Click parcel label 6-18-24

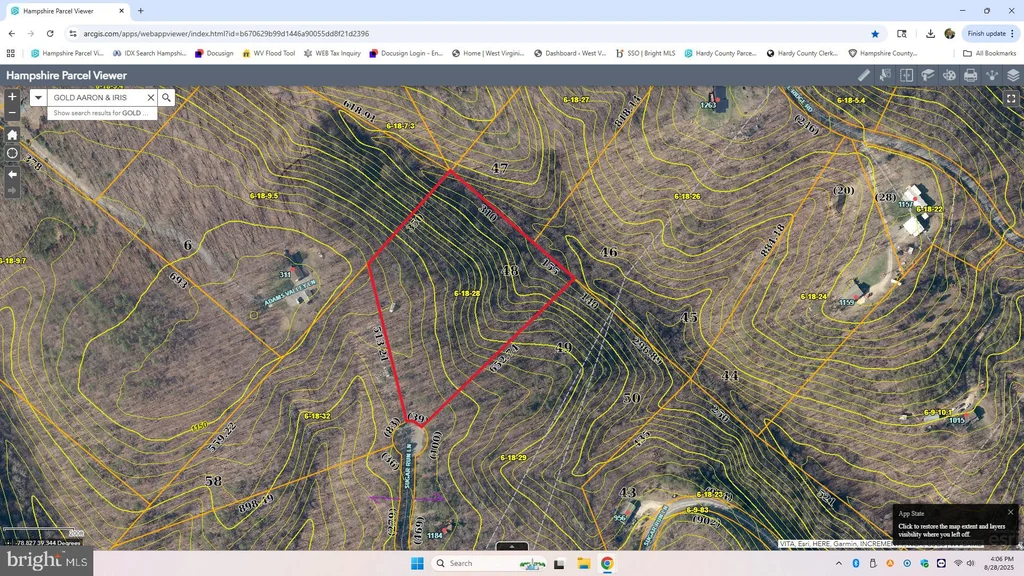[813, 296]
